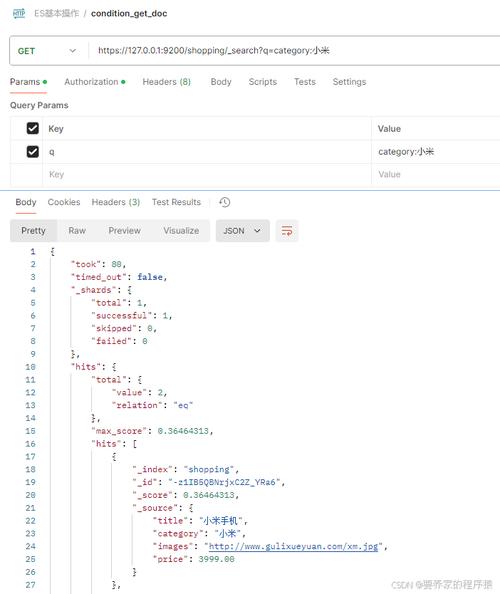Open the Test Results tab

click(176, 202)
